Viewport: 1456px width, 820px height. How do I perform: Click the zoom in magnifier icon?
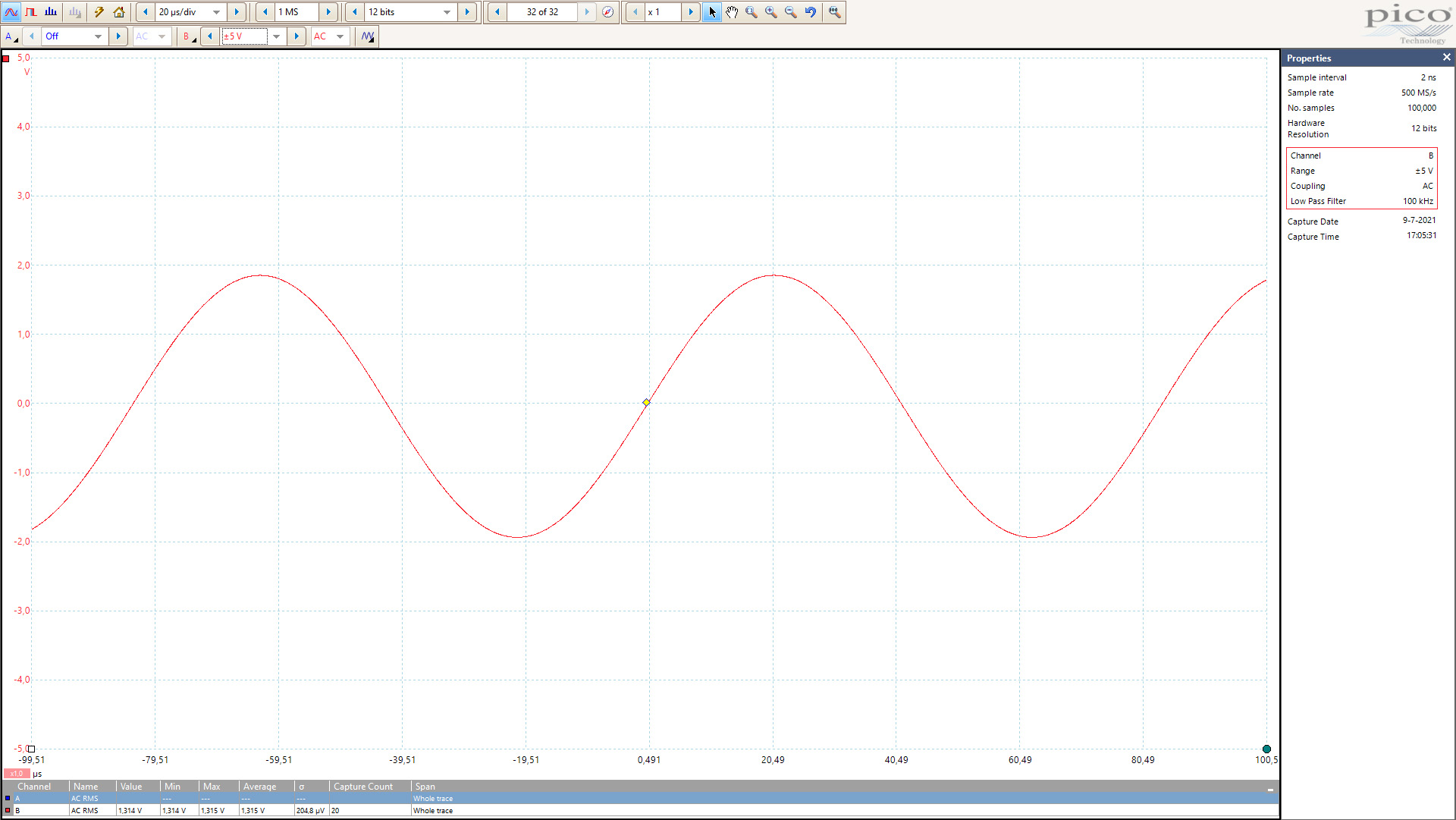point(771,12)
